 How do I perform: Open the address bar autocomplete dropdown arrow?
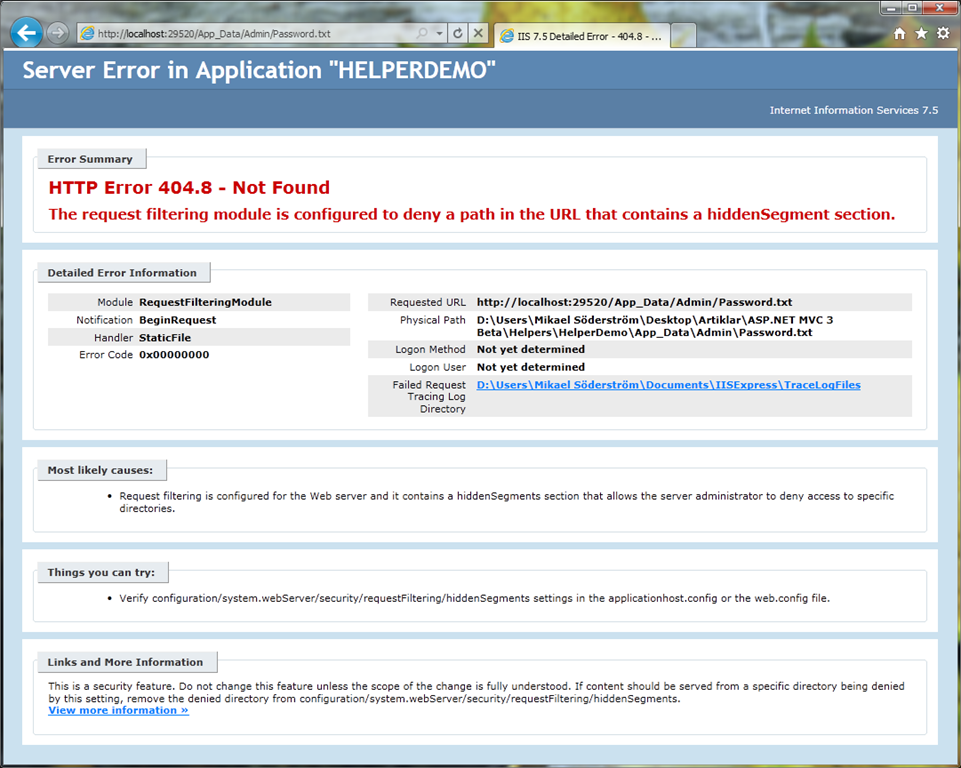click(439, 33)
